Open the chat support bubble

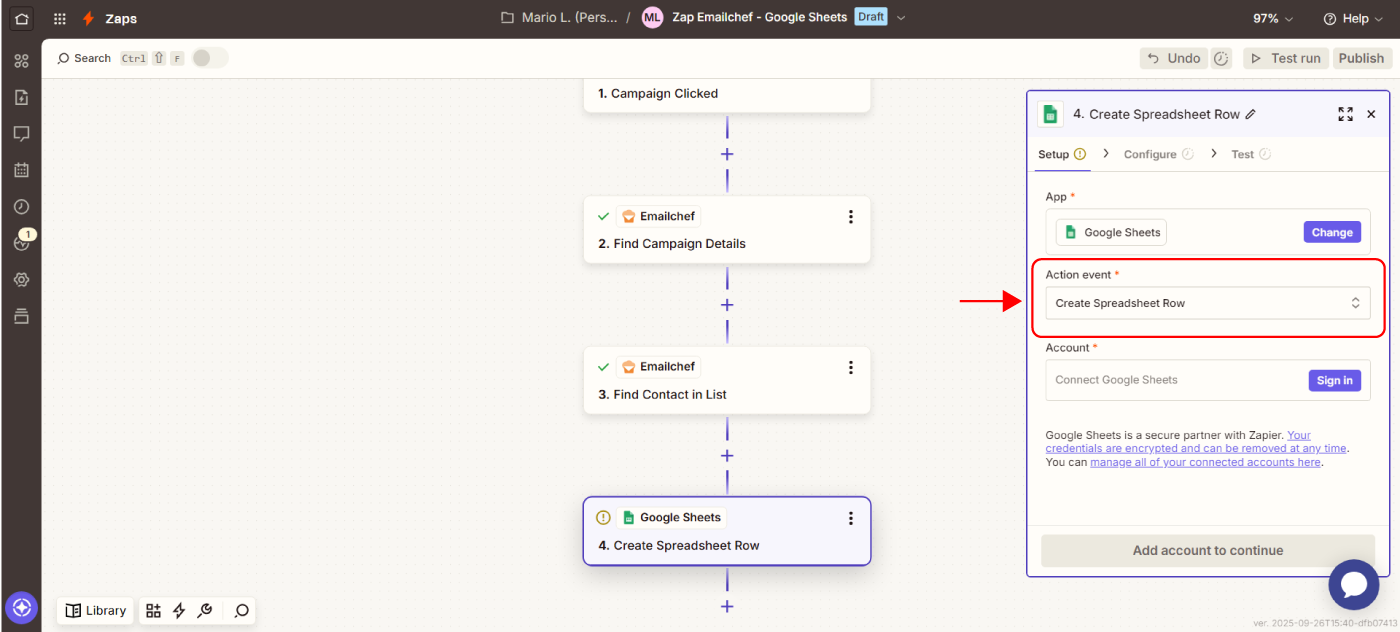point(1353,585)
